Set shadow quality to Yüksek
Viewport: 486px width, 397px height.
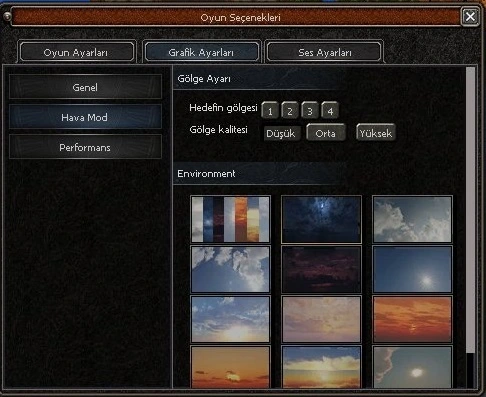click(376, 133)
